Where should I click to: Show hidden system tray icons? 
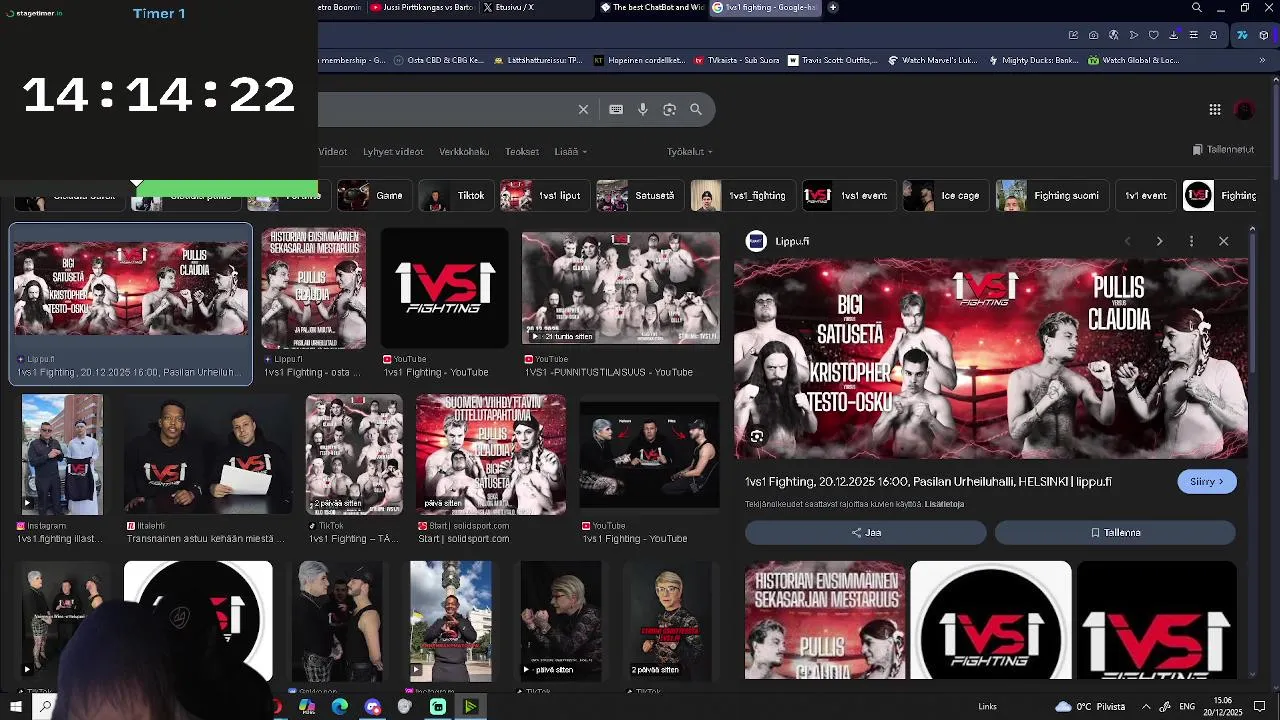(x=1146, y=707)
